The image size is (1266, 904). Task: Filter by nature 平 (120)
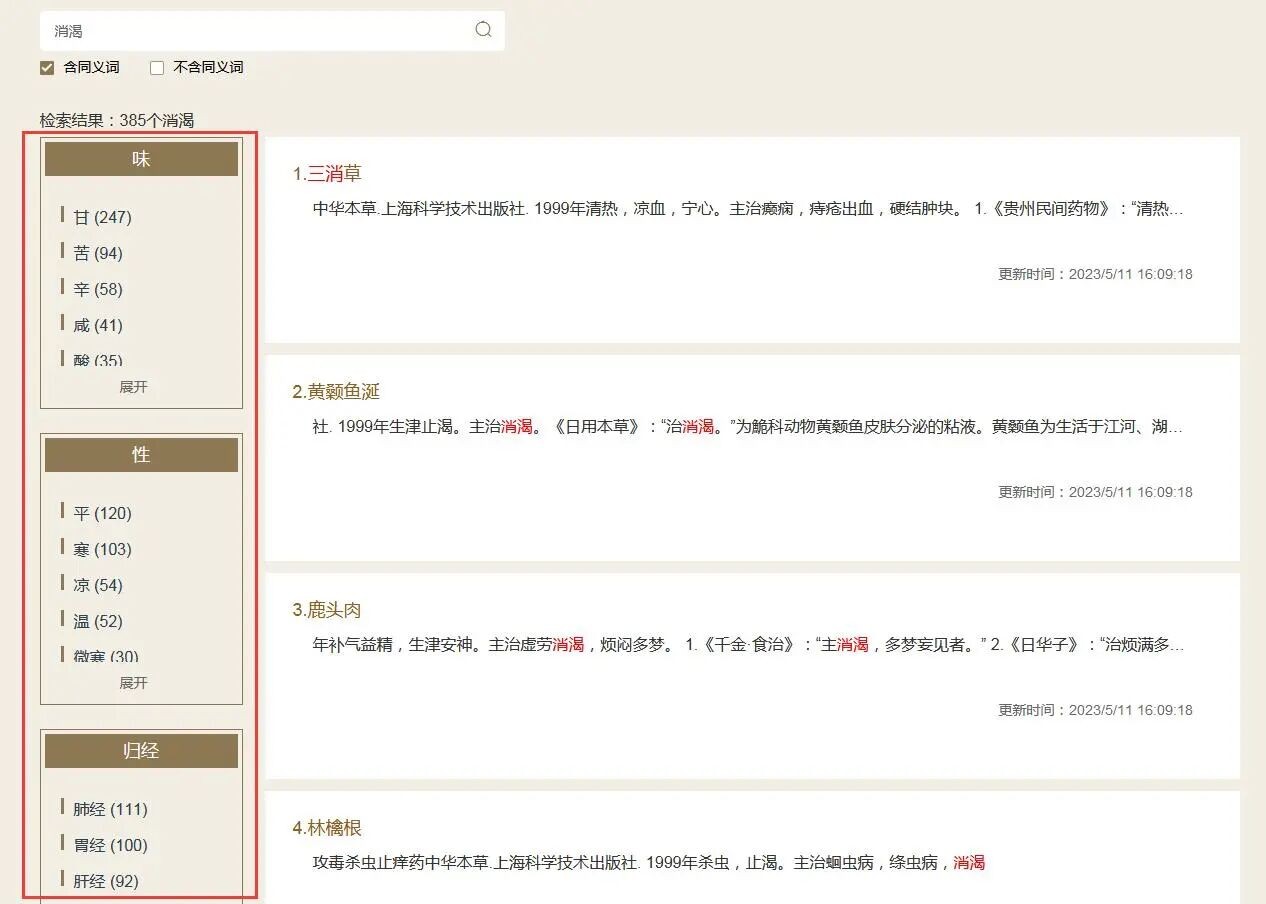point(102,513)
